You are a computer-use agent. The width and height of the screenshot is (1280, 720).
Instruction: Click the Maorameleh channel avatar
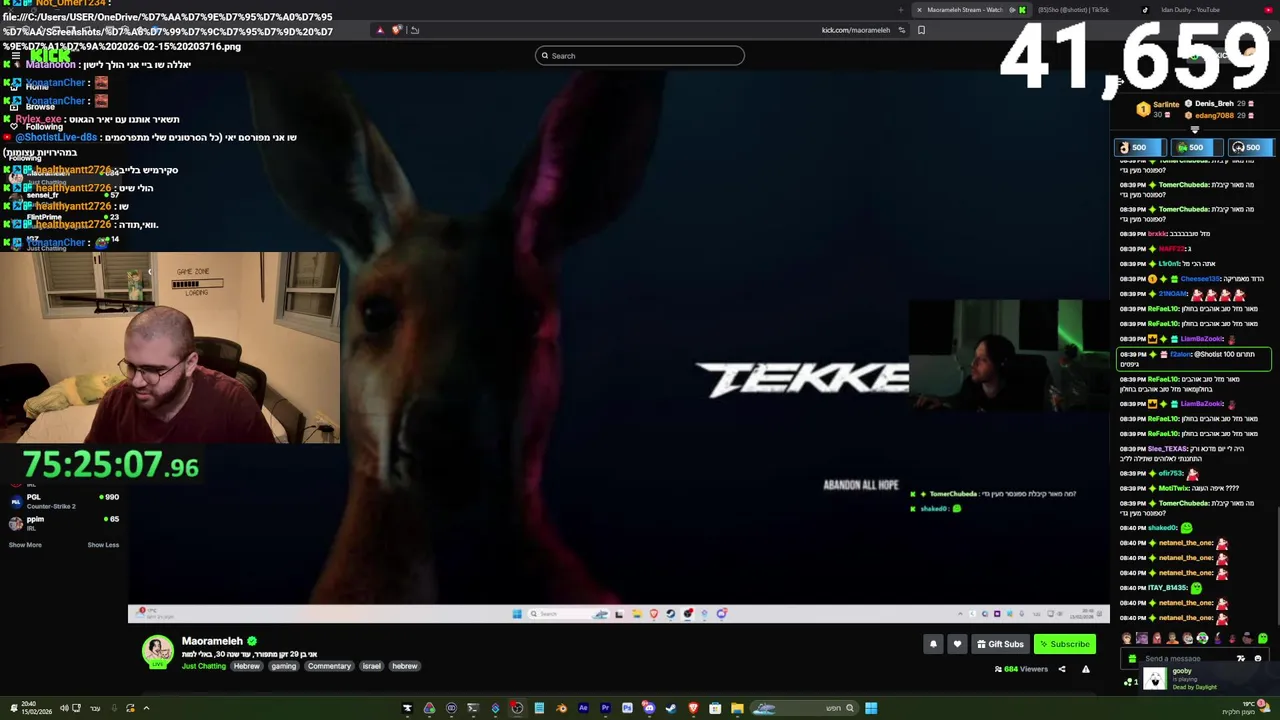(x=157, y=651)
